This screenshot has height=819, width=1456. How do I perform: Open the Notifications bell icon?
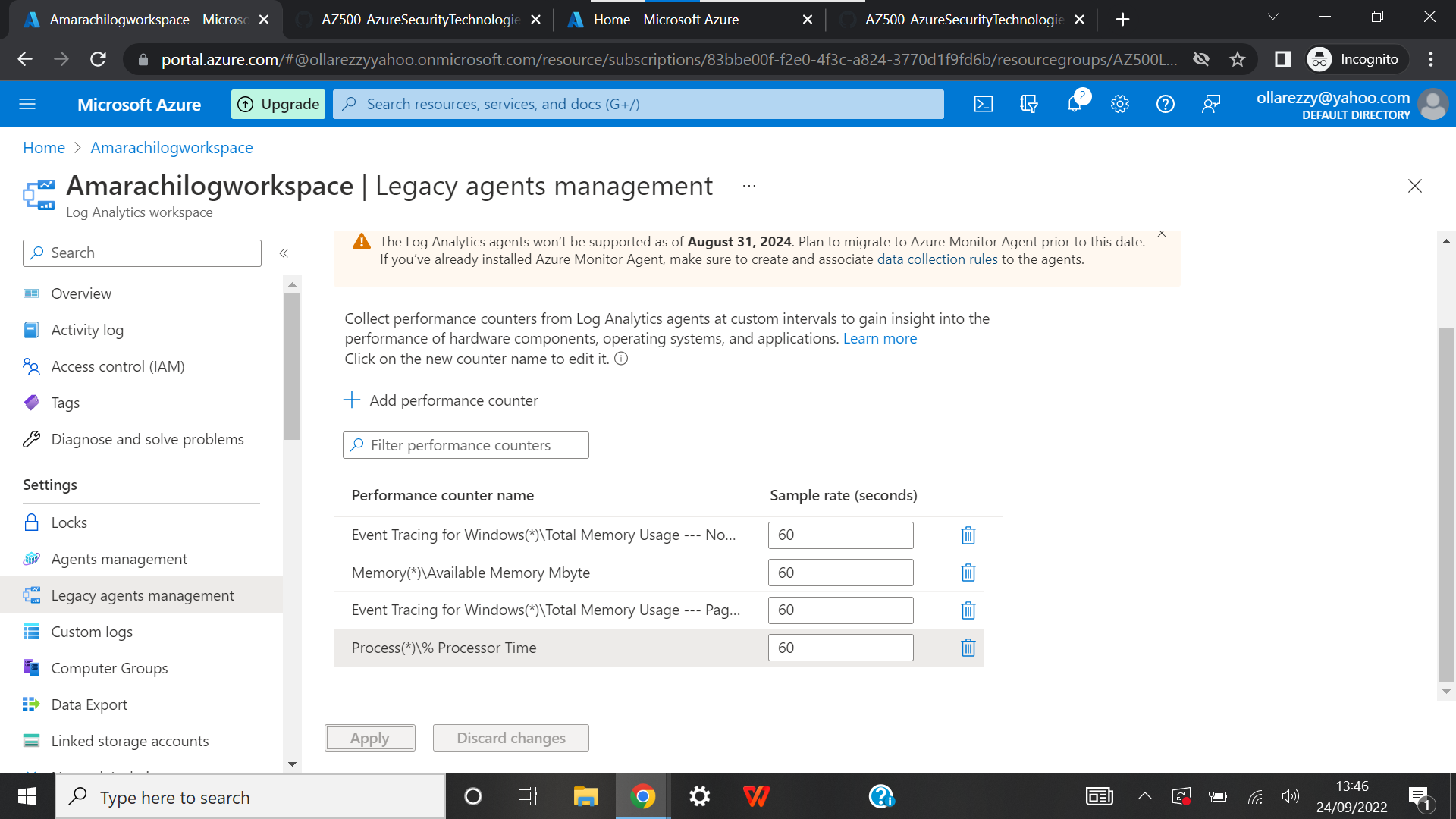click(1074, 104)
